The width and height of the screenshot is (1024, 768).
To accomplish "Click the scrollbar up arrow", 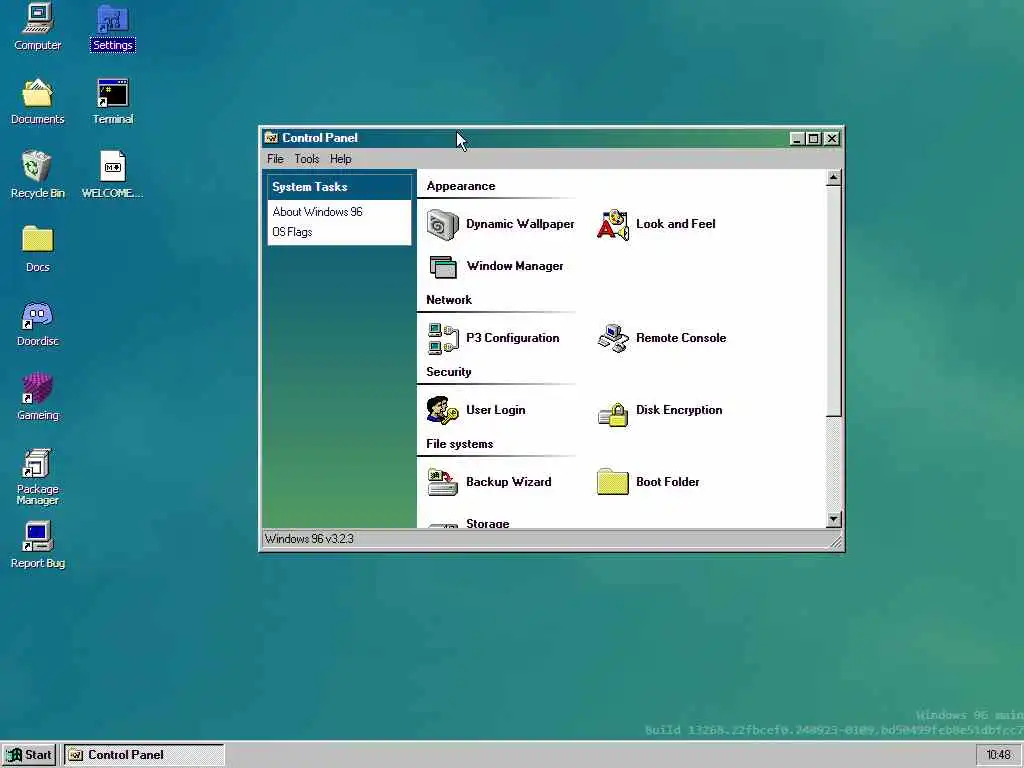I will [x=833, y=178].
